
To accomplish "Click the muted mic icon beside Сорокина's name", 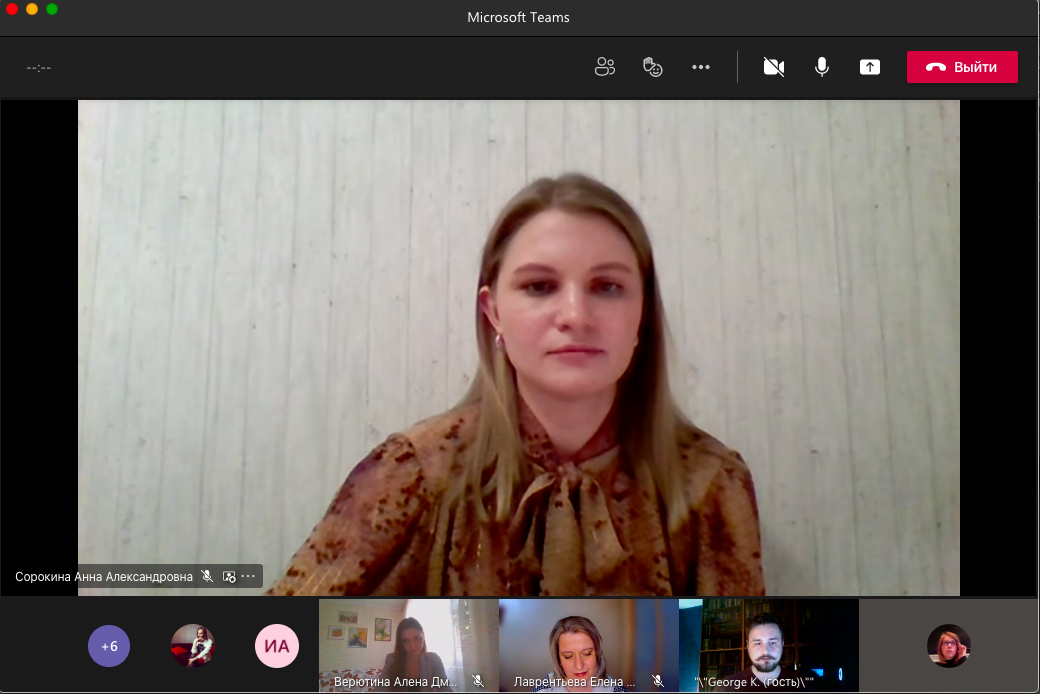I will (207, 577).
